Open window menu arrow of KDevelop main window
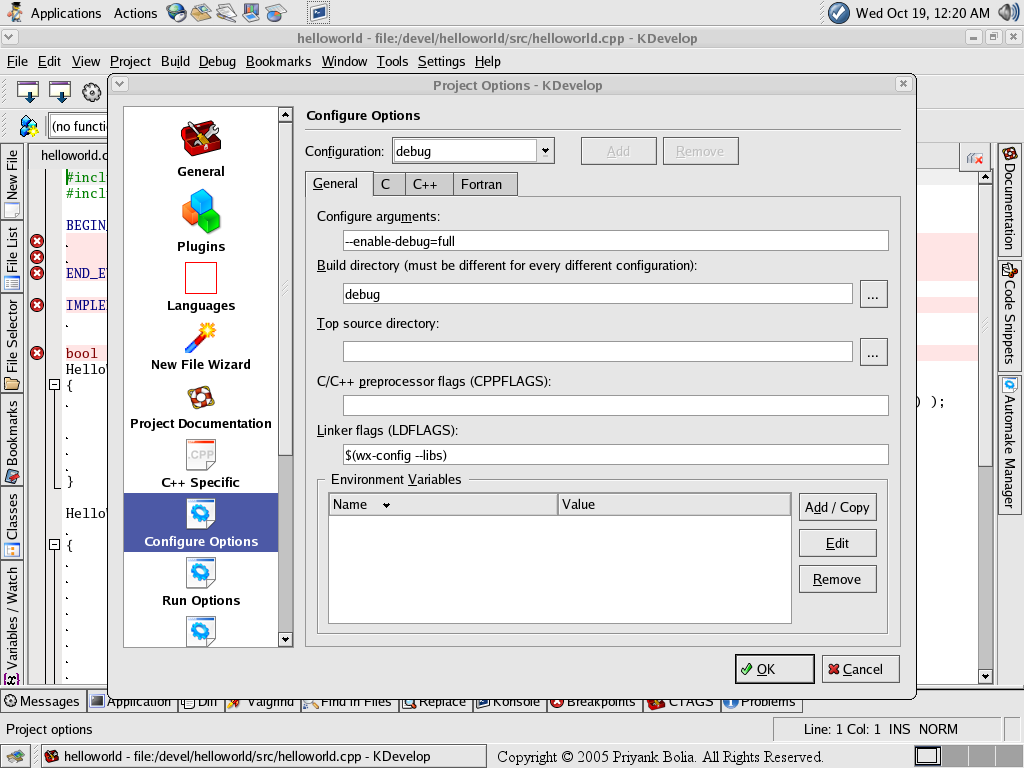1024x768 pixels. (10, 37)
